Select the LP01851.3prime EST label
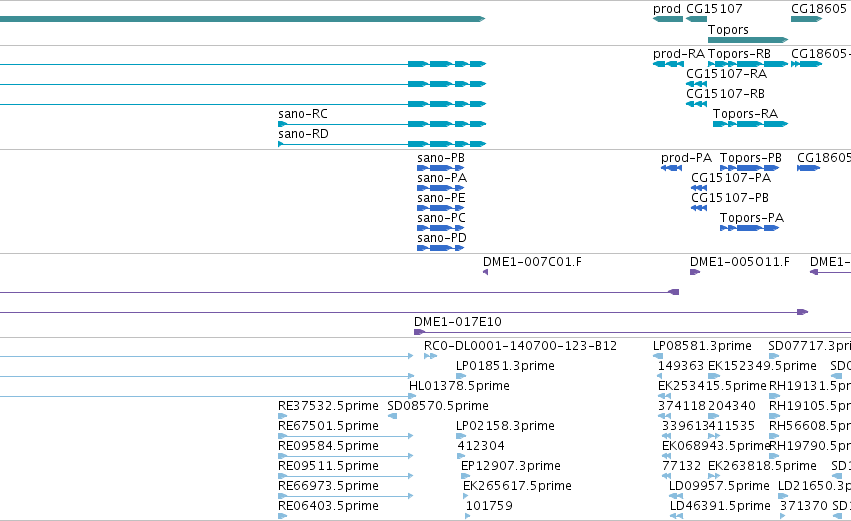Image resolution: width=851 pixels, height=521 pixels. (505, 366)
